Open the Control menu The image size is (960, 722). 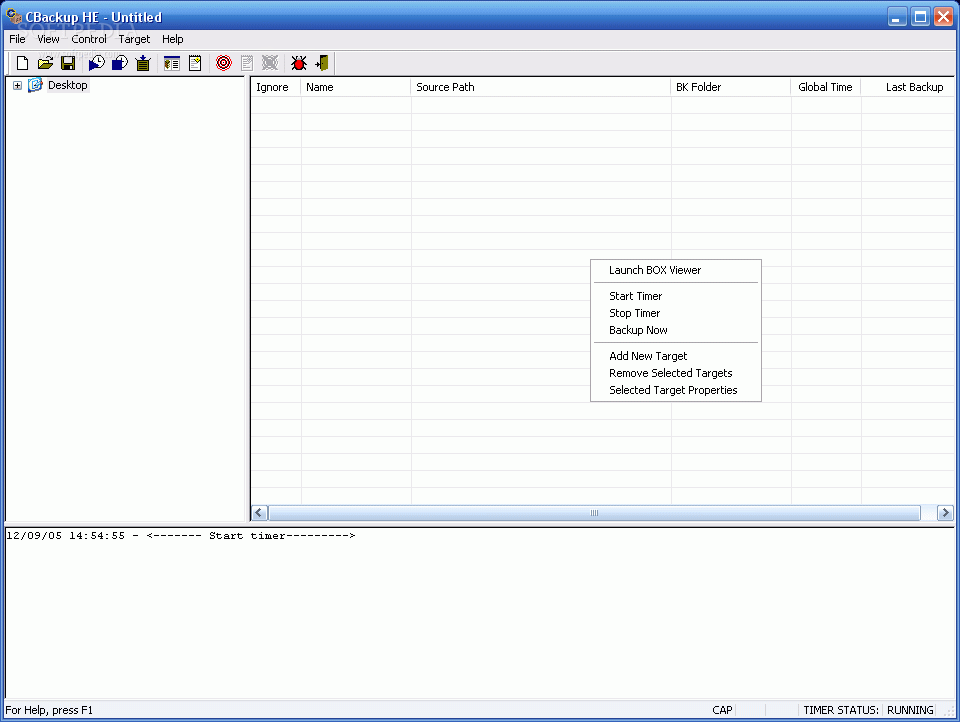point(89,39)
